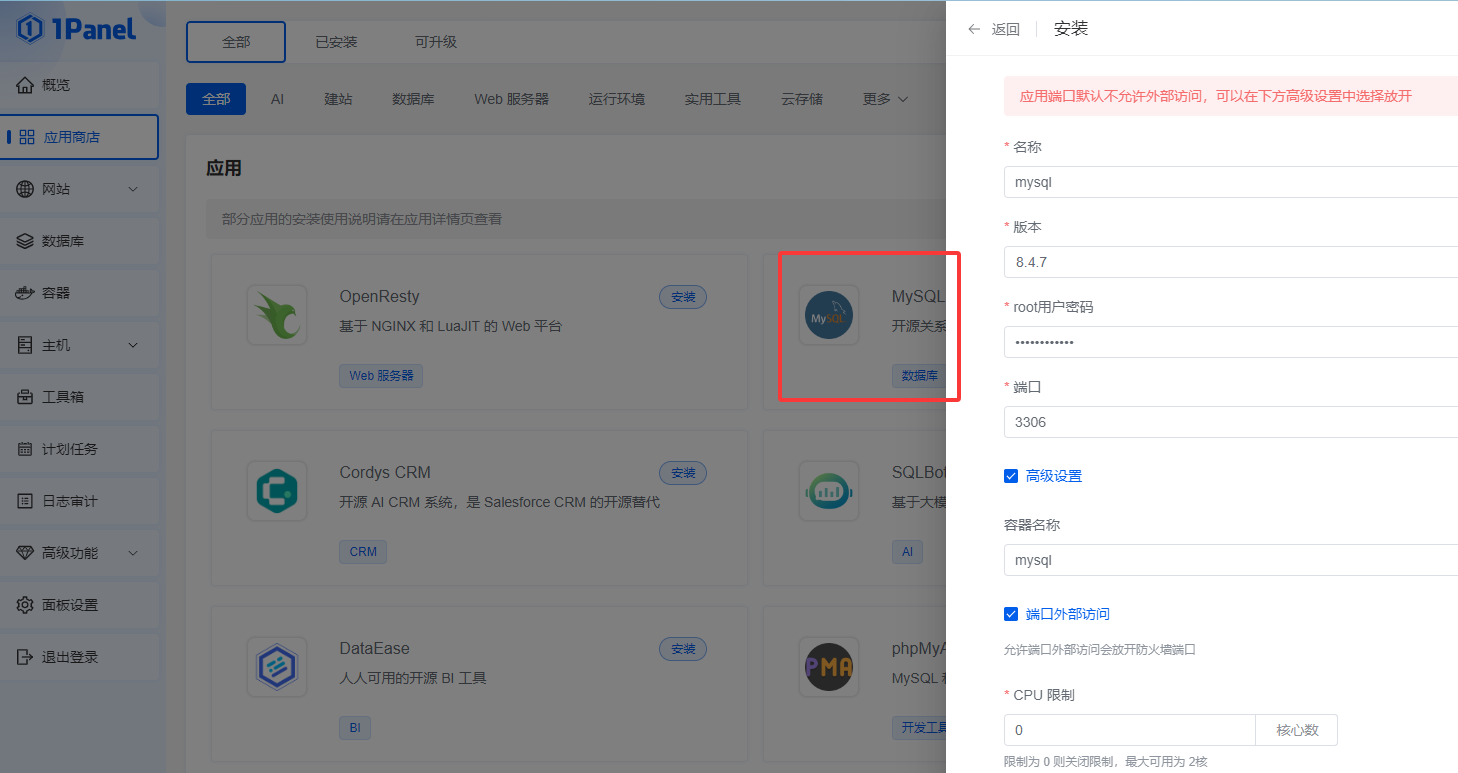Select the 数据库 category filter
Viewport: 1458px width, 773px height.
pyautogui.click(x=413, y=99)
